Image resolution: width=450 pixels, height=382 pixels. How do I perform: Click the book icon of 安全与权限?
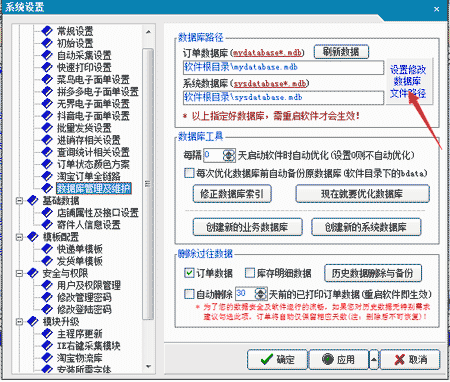click(33, 273)
